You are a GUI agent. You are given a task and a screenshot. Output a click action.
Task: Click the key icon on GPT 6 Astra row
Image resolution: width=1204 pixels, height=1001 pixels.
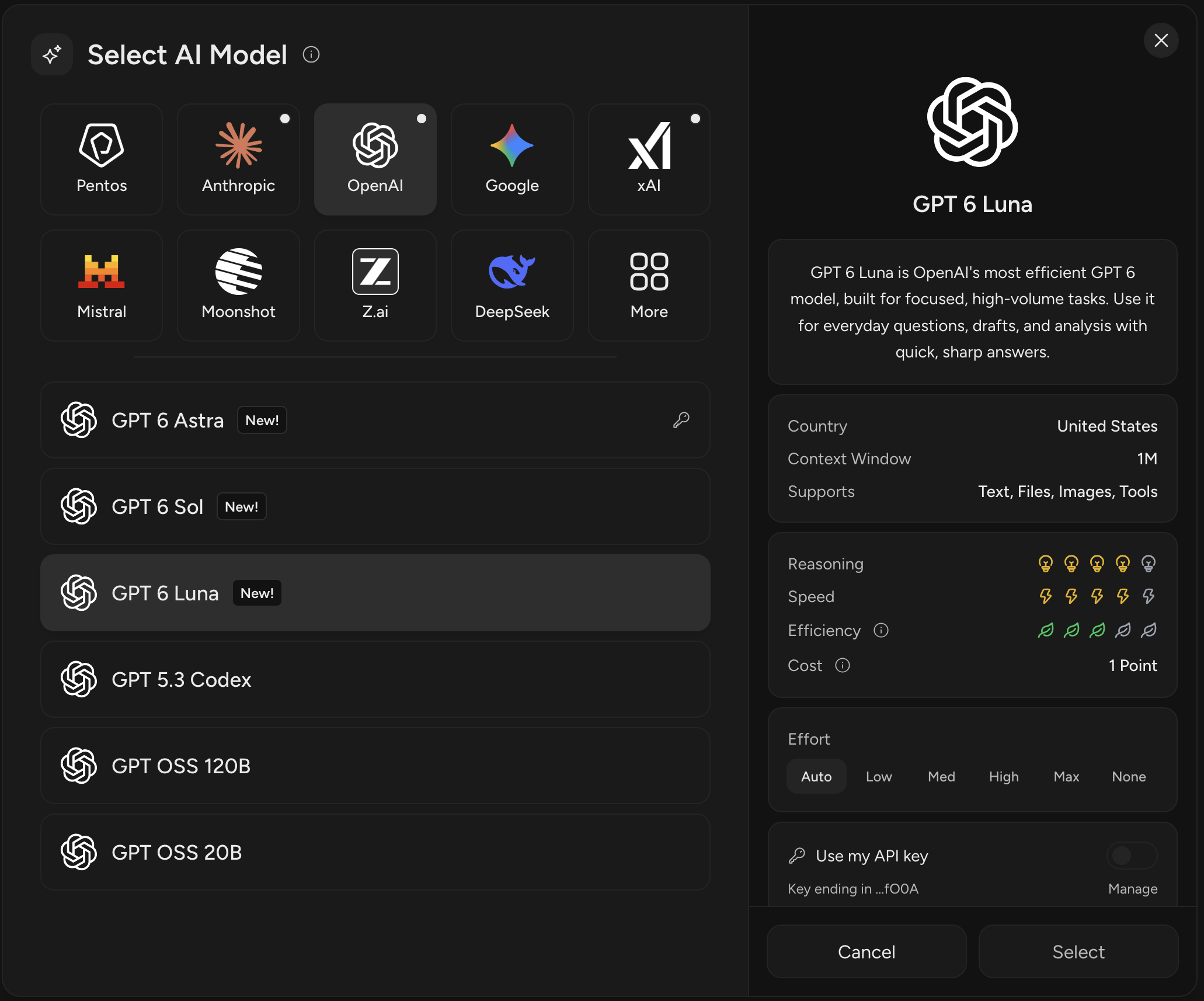point(681,420)
